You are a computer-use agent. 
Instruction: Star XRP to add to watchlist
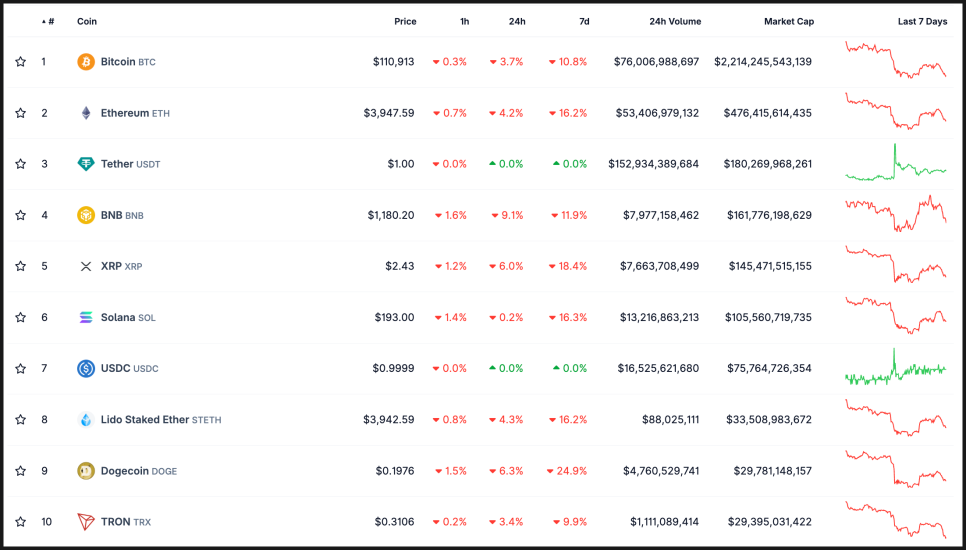20,266
